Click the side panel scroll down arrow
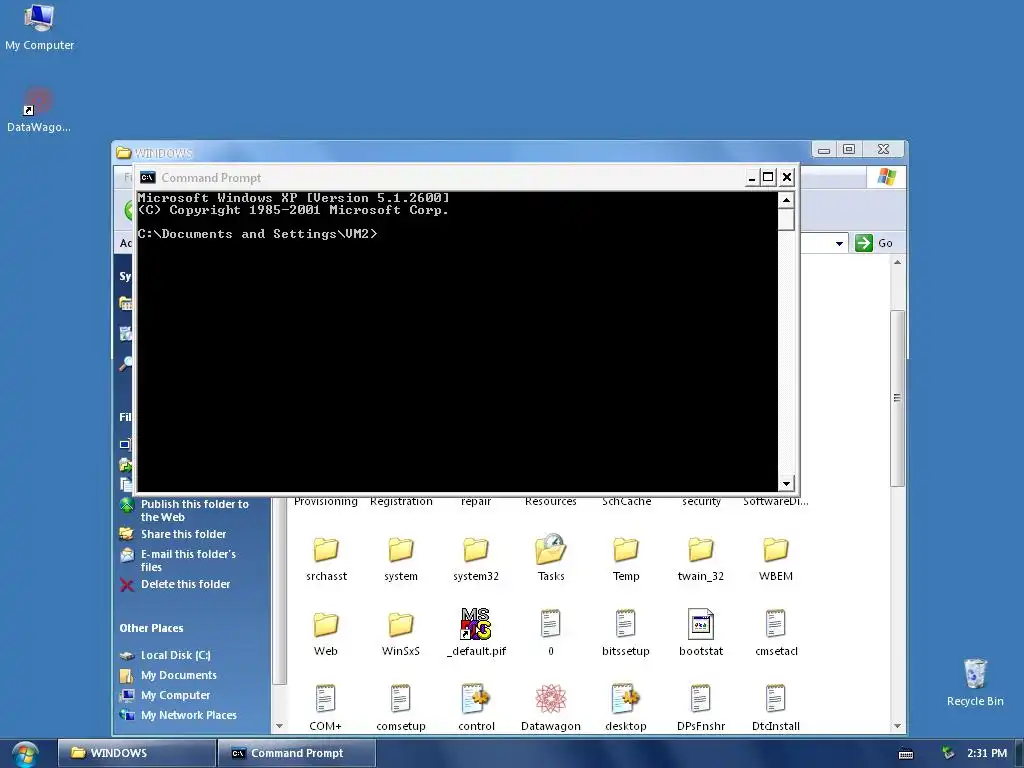1024x768 pixels. [x=280, y=726]
